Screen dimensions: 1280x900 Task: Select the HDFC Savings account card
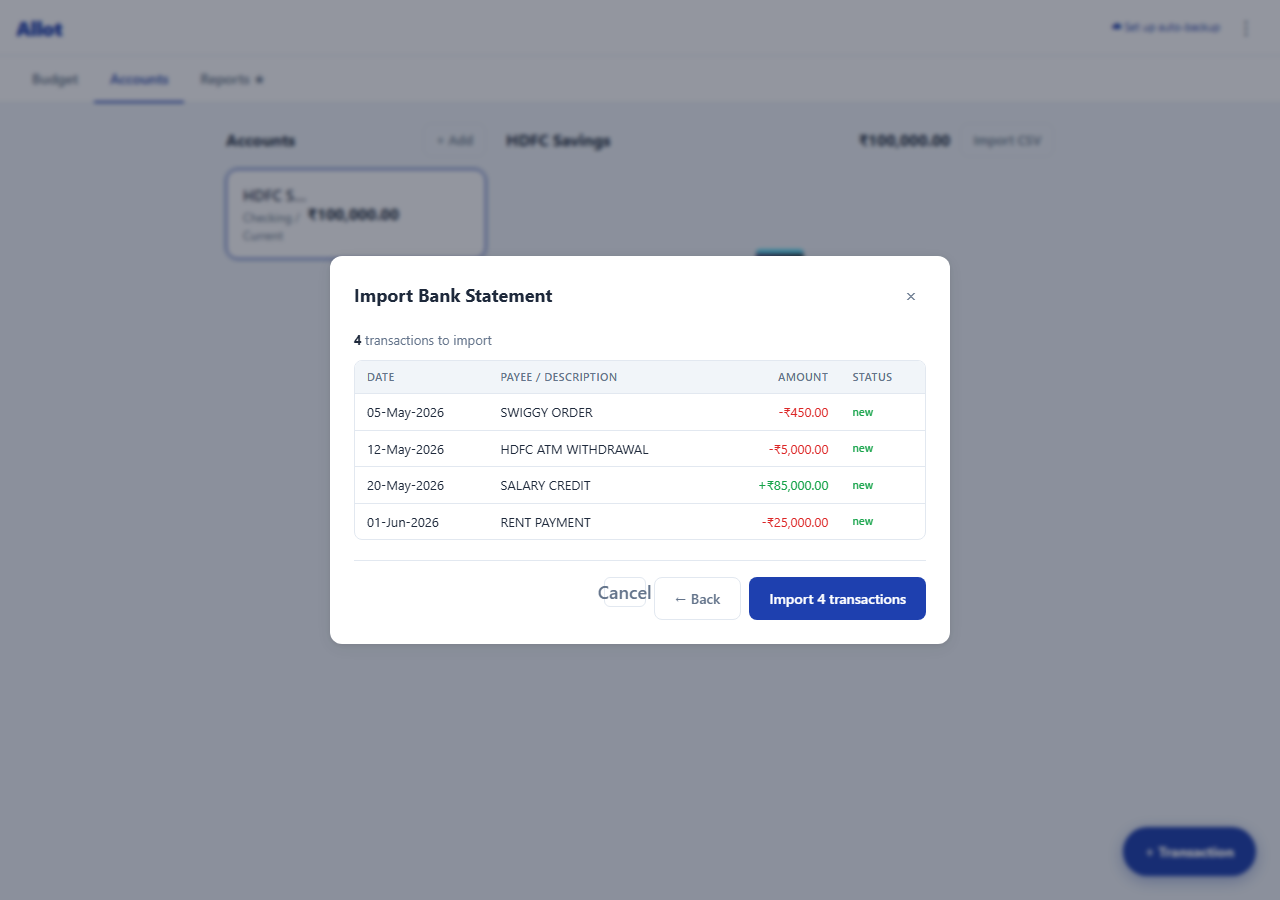(x=356, y=214)
